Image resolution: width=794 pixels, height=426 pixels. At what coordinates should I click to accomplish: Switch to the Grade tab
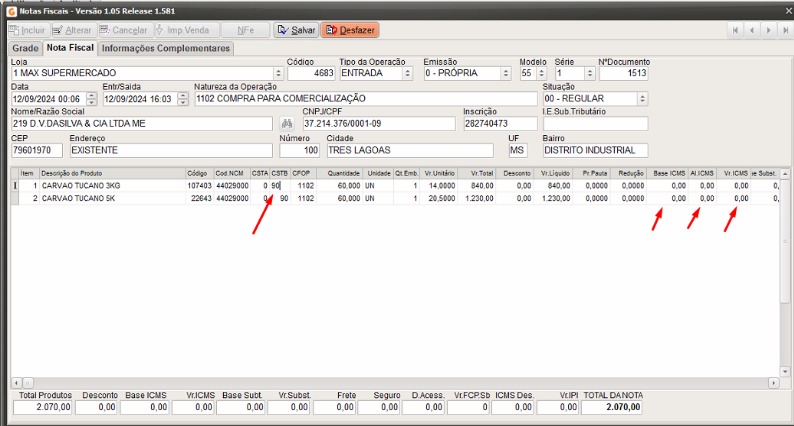coord(25,48)
